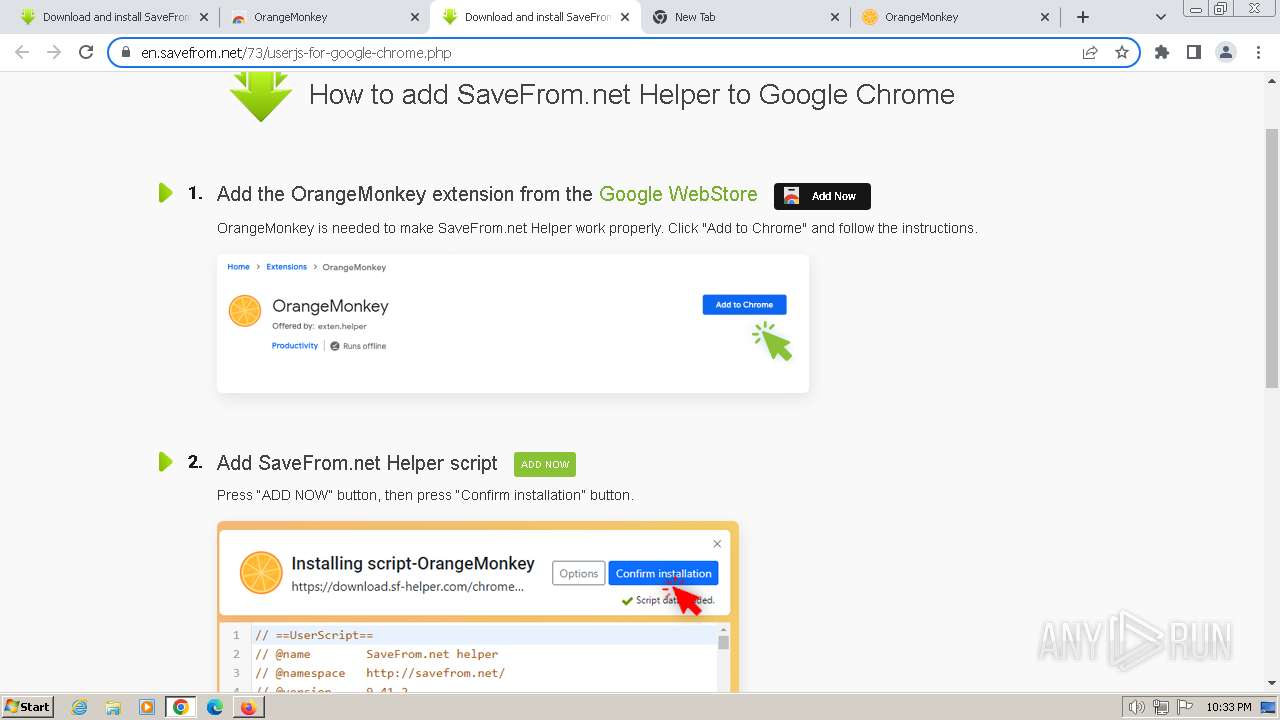1280x720 pixels.
Task: Open the Windows Start menu
Action: click(28, 707)
